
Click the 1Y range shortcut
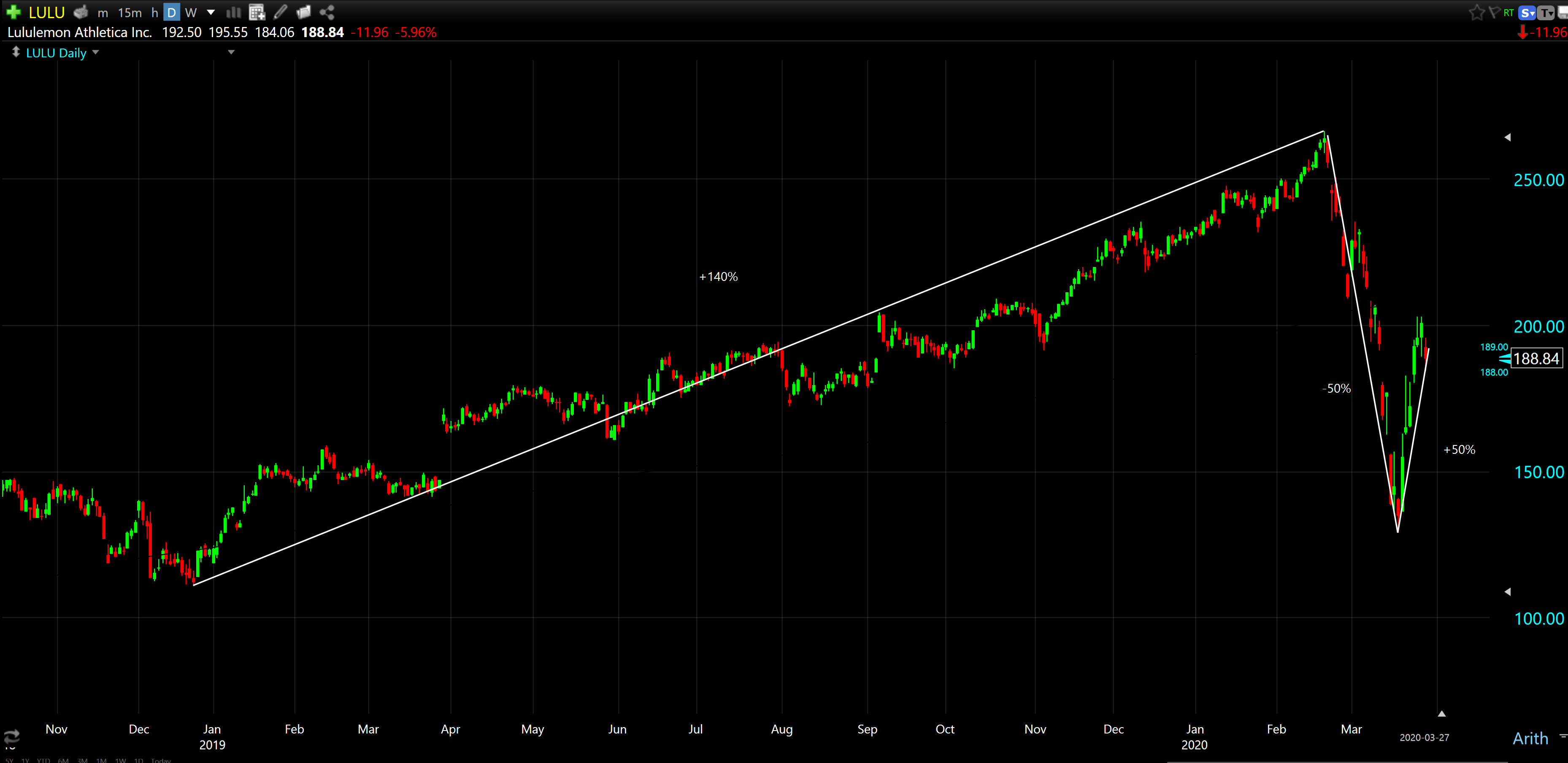tap(26, 760)
